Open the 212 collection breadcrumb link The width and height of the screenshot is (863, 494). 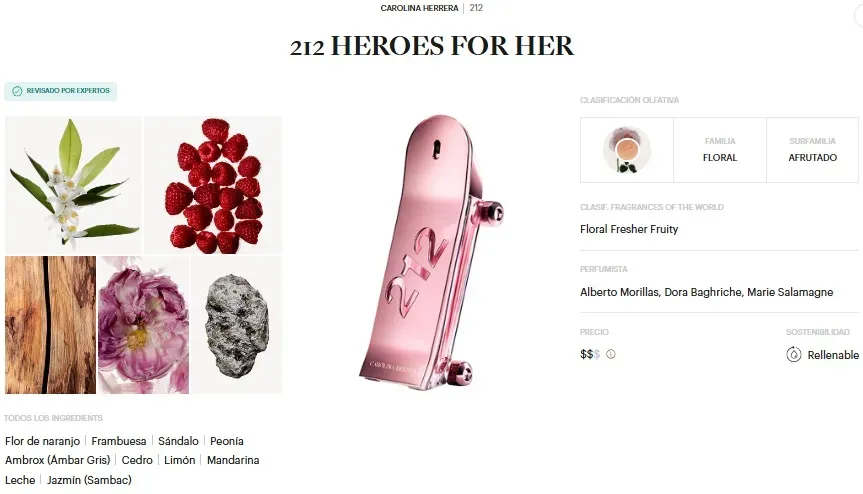pyautogui.click(x=476, y=8)
